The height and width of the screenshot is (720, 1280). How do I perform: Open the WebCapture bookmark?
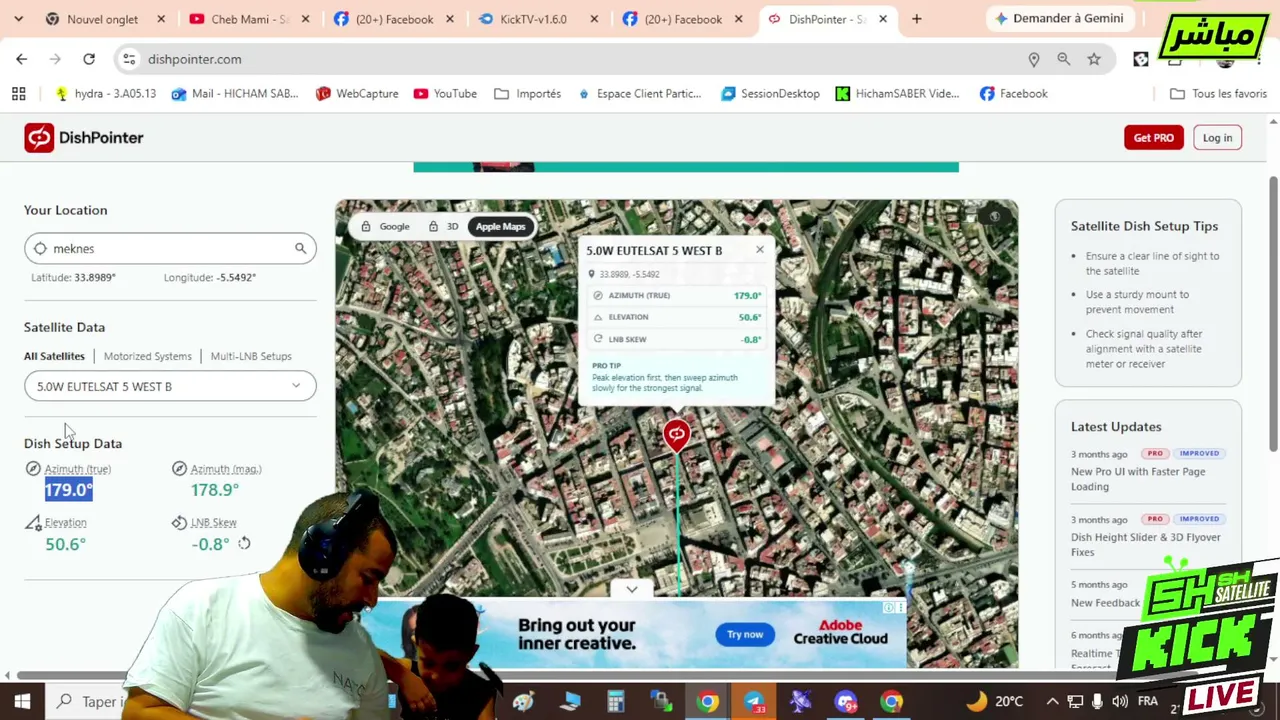coord(357,93)
